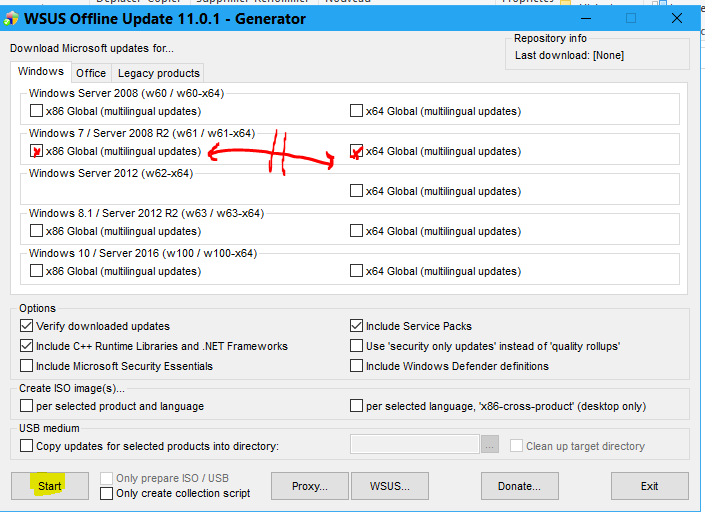The image size is (705, 516).
Task: Open the Proxy settings dialog
Action: [x=309, y=486]
